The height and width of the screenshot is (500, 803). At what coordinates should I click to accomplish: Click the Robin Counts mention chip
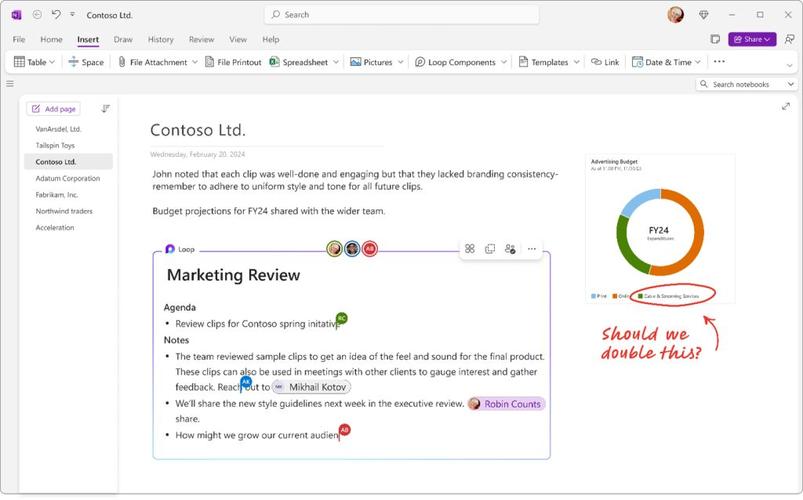click(x=506, y=404)
